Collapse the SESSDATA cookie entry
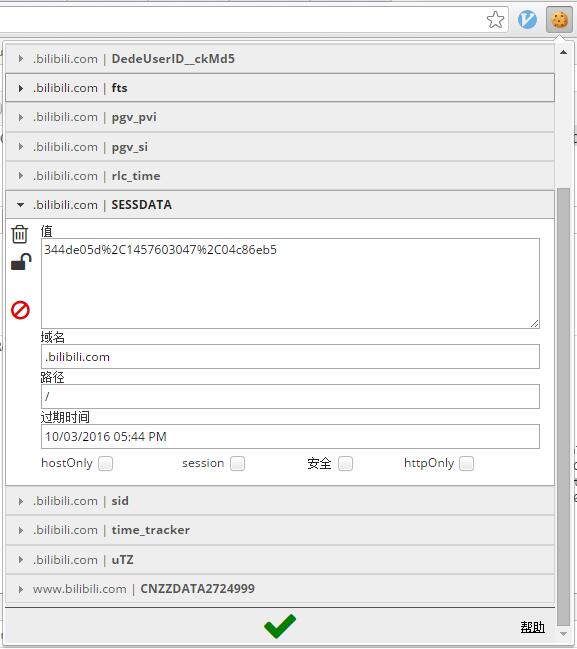This screenshot has width=577, height=649. 280,204
